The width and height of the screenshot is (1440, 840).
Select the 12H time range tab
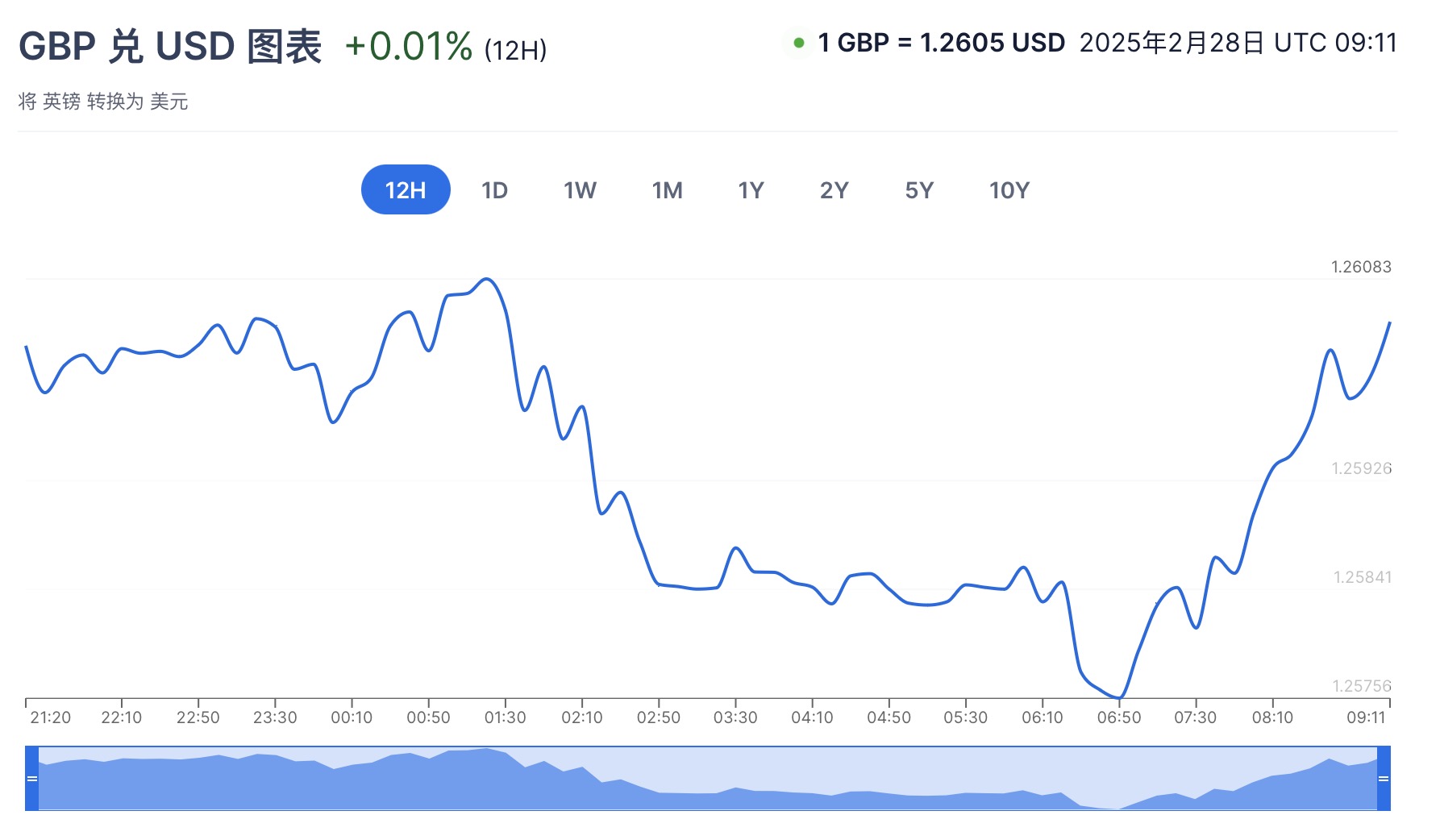(x=406, y=190)
